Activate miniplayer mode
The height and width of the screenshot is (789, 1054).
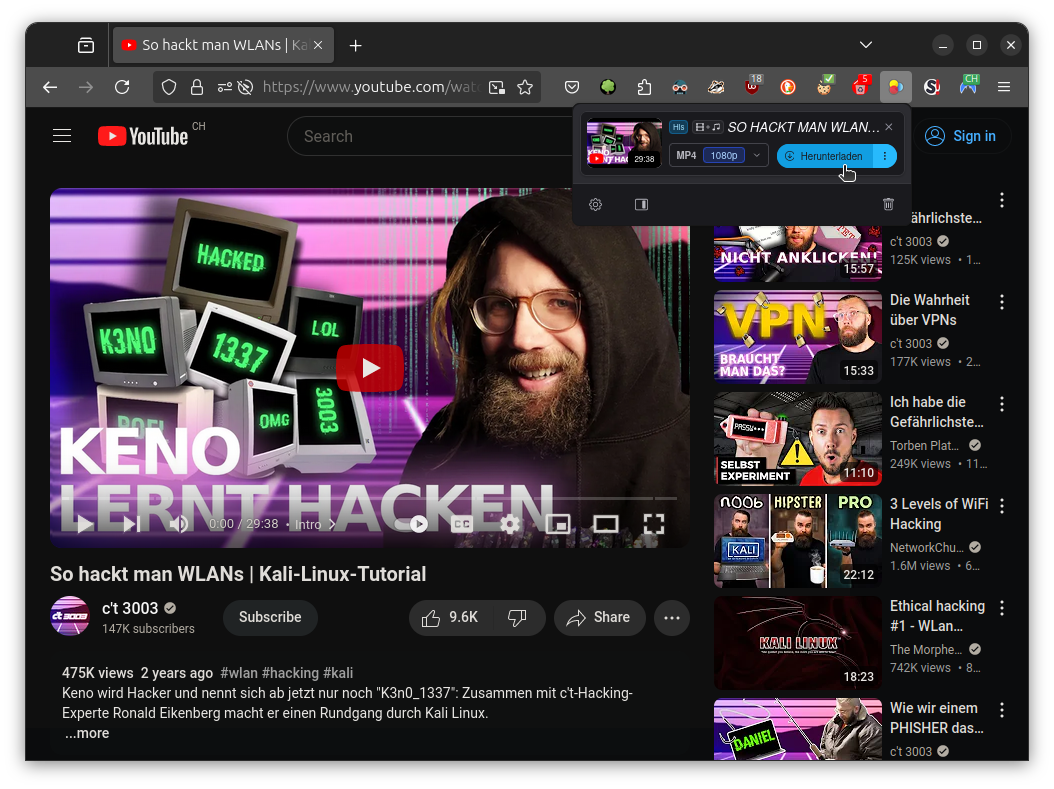(559, 524)
